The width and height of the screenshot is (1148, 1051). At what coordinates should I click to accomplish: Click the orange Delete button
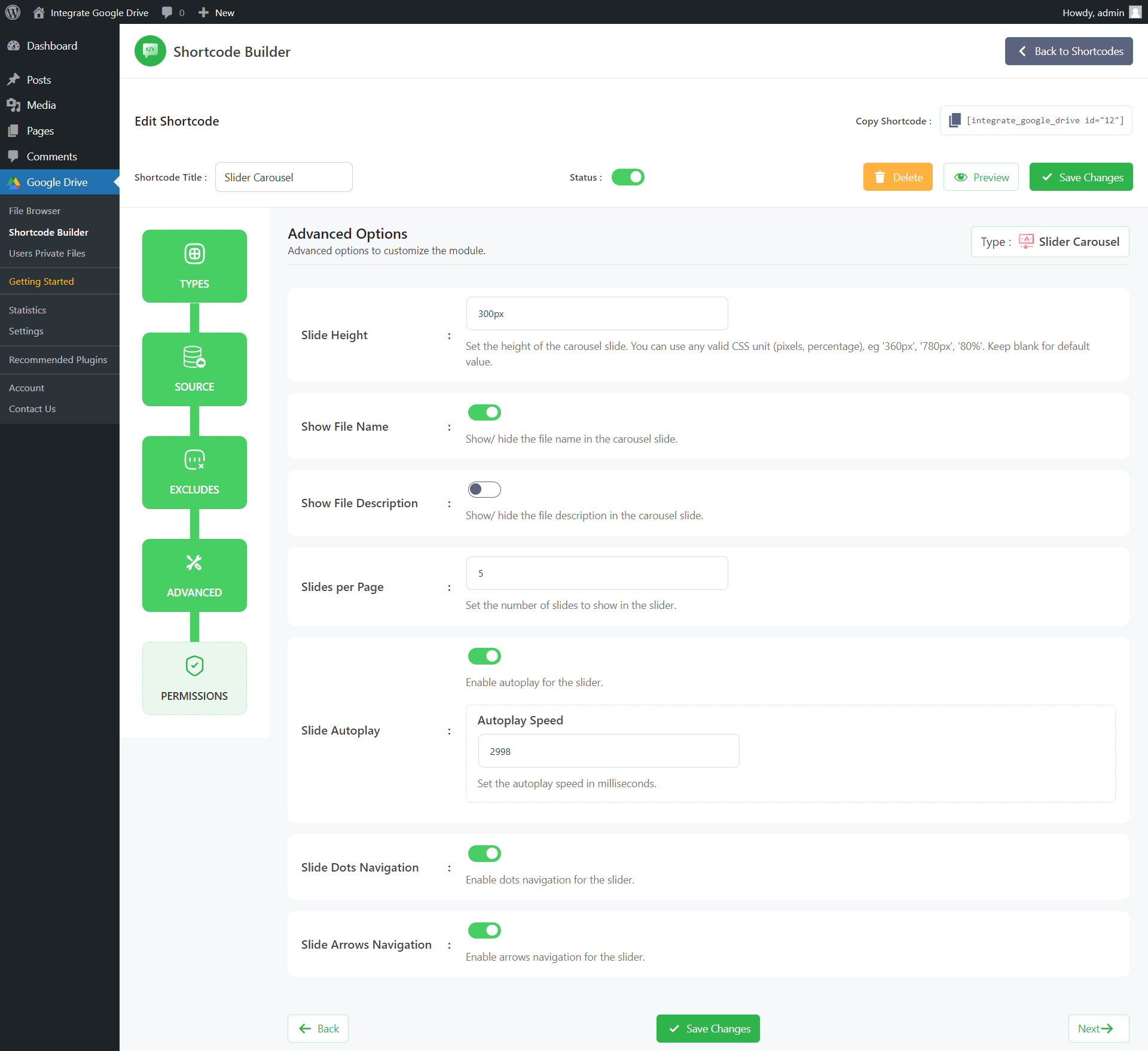tap(897, 177)
